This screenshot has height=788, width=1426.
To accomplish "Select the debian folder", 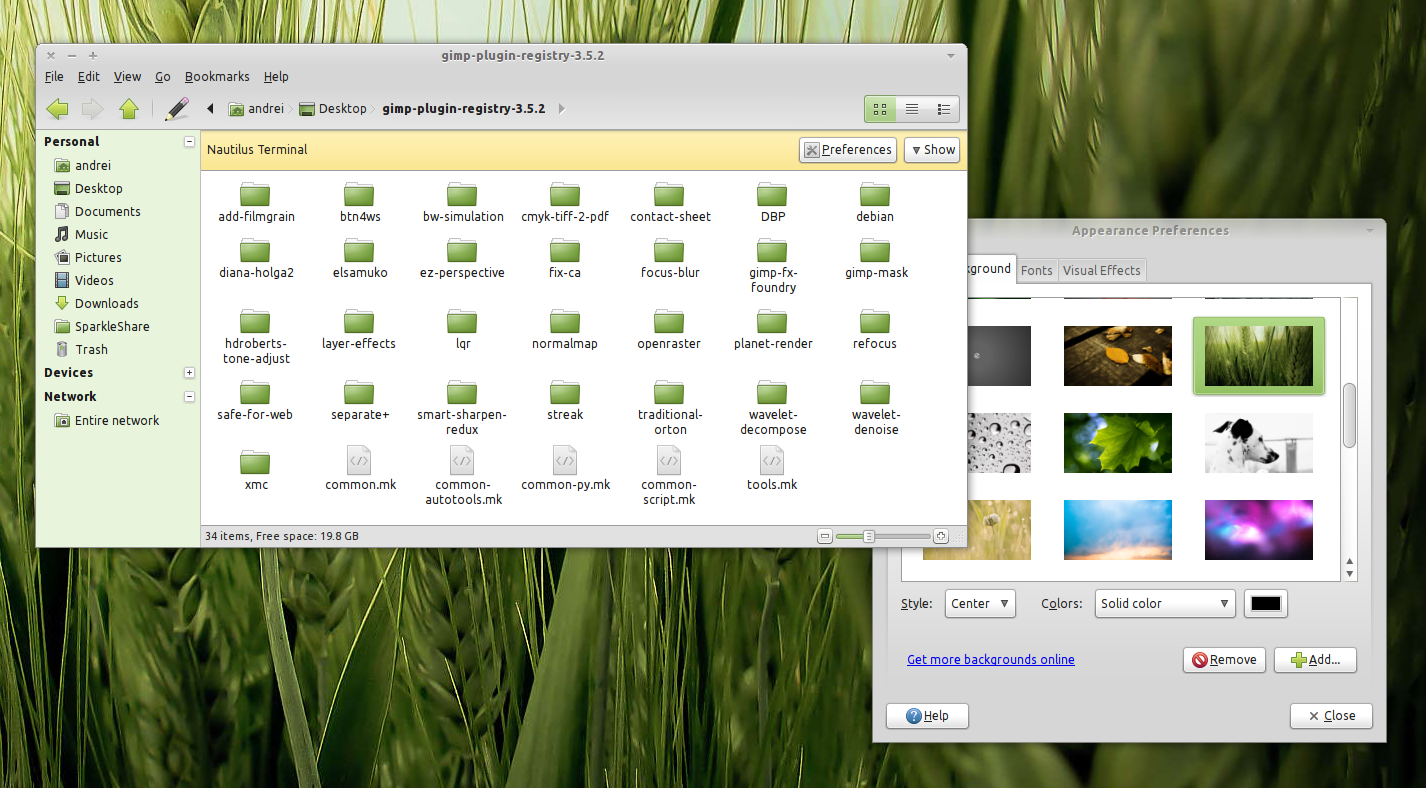I will pyautogui.click(x=875, y=203).
